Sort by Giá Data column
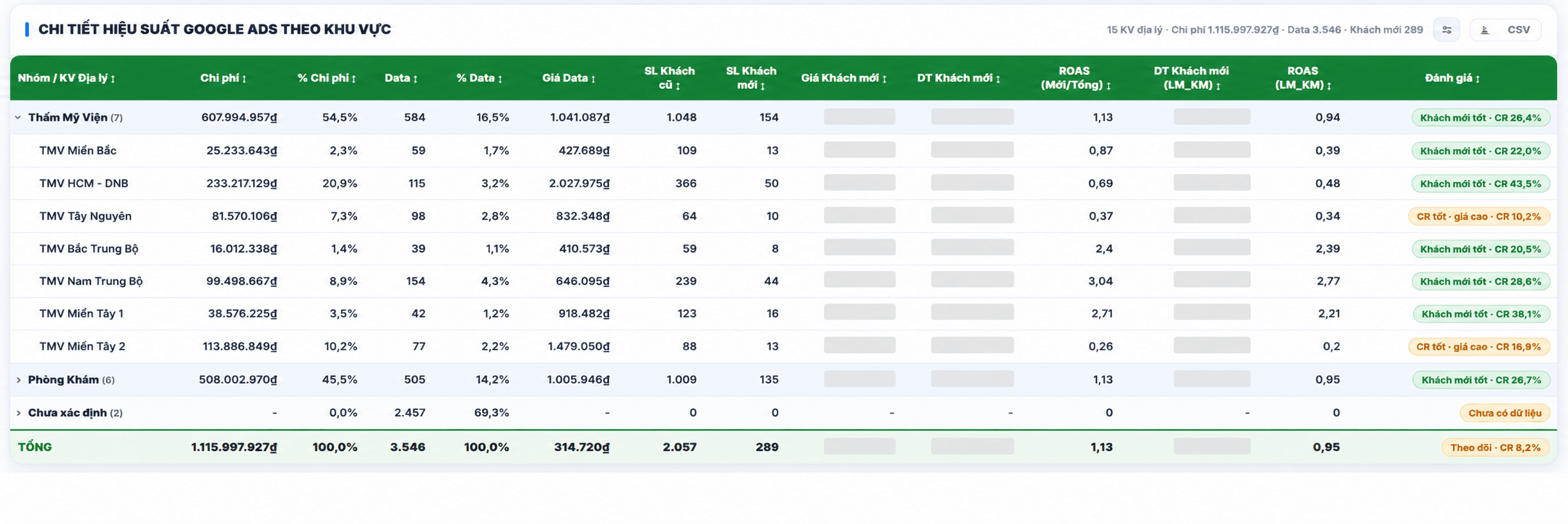The image size is (1568, 524). (569, 78)
